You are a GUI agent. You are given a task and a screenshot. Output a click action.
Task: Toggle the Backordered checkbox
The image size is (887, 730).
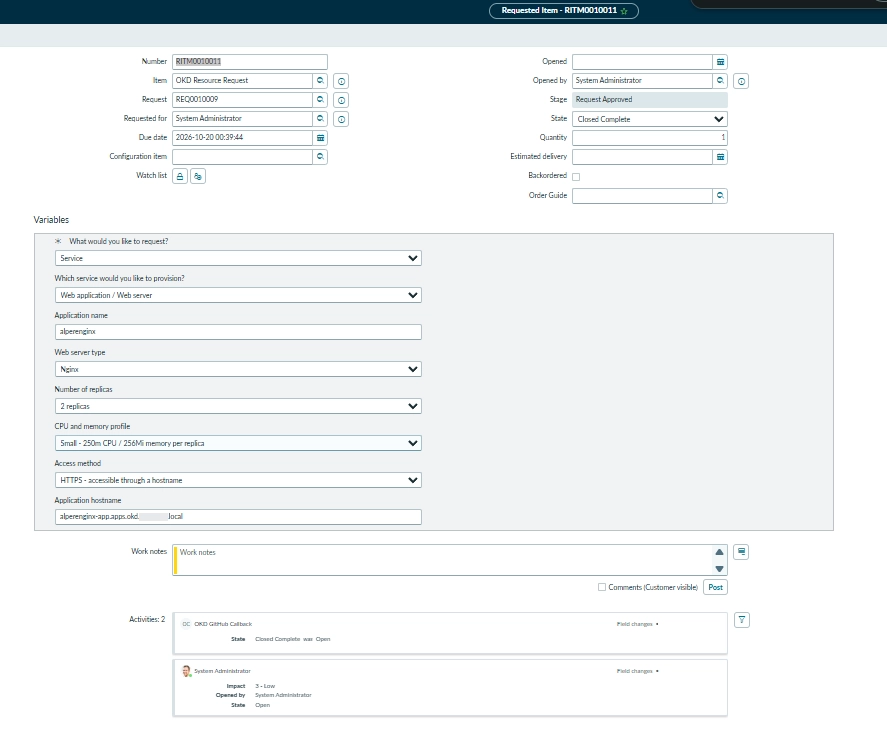pyautogui.click(x=576, y=177)
